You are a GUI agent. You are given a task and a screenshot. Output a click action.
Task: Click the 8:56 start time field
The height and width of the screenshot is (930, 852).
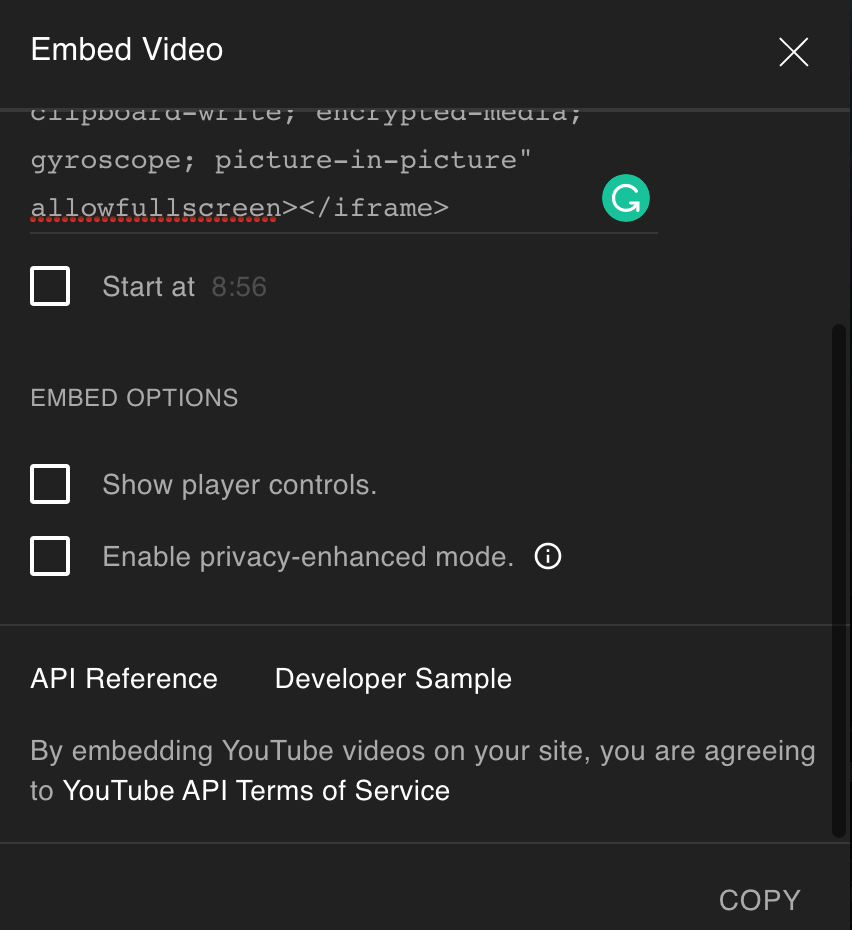coord(239,287)
